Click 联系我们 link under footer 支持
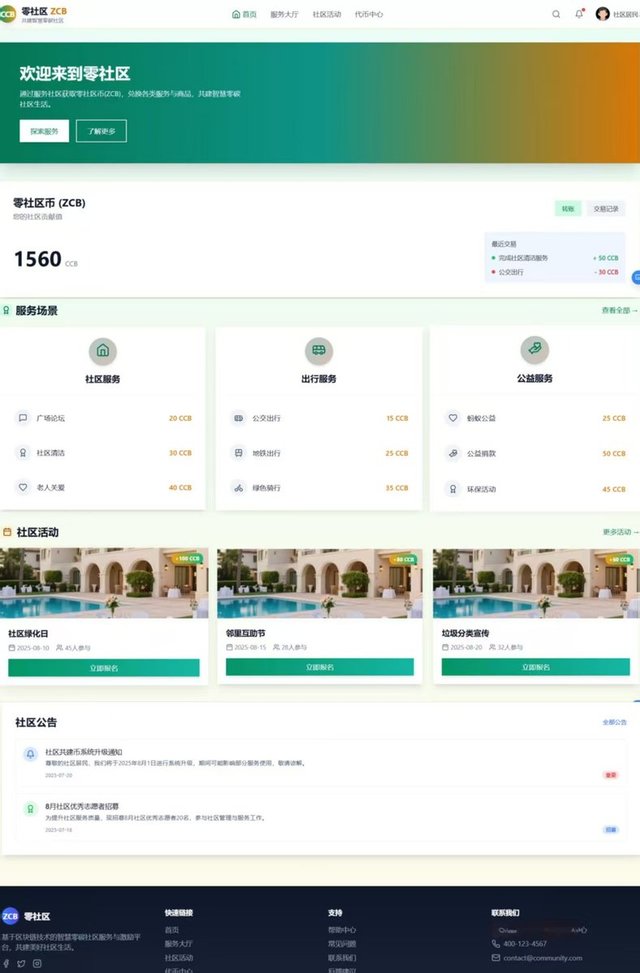The height and width of the screenshot is (973, 640). pos(342,957)
